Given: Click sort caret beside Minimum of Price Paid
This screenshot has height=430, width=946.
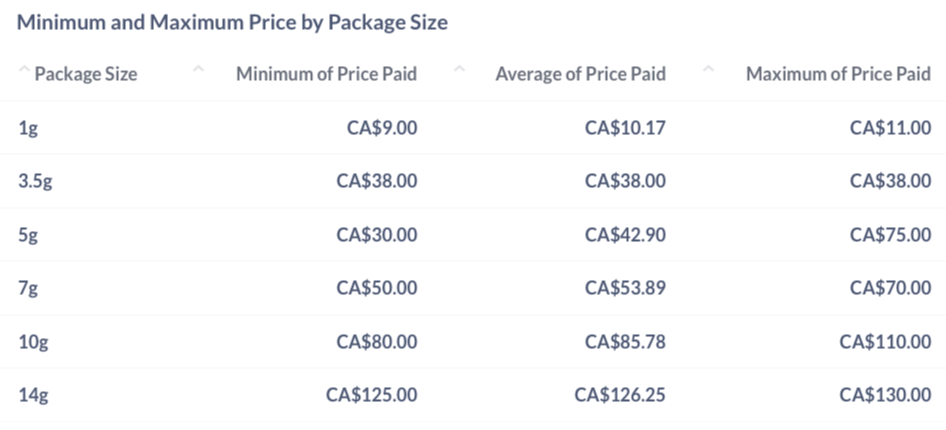Looking at the screenshot, I should [x=198, y=70].
